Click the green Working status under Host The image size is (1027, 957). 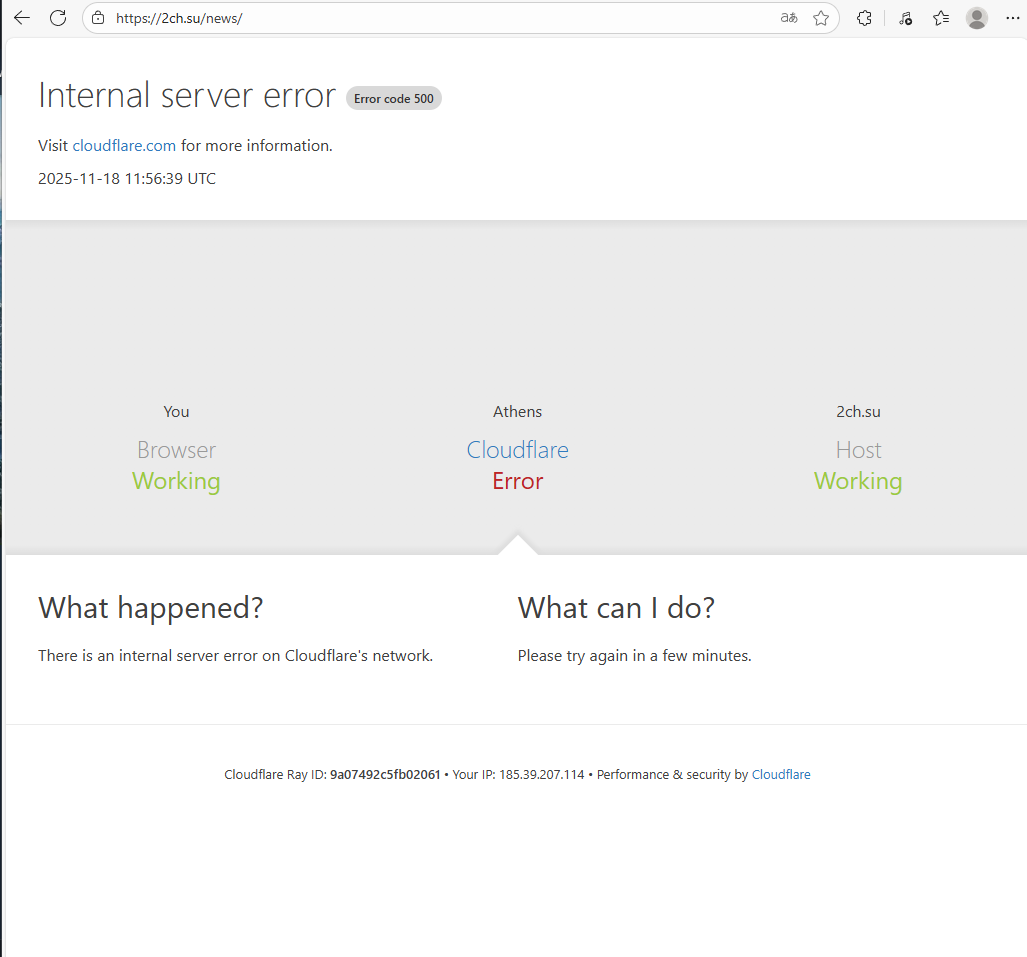point(858,481)
